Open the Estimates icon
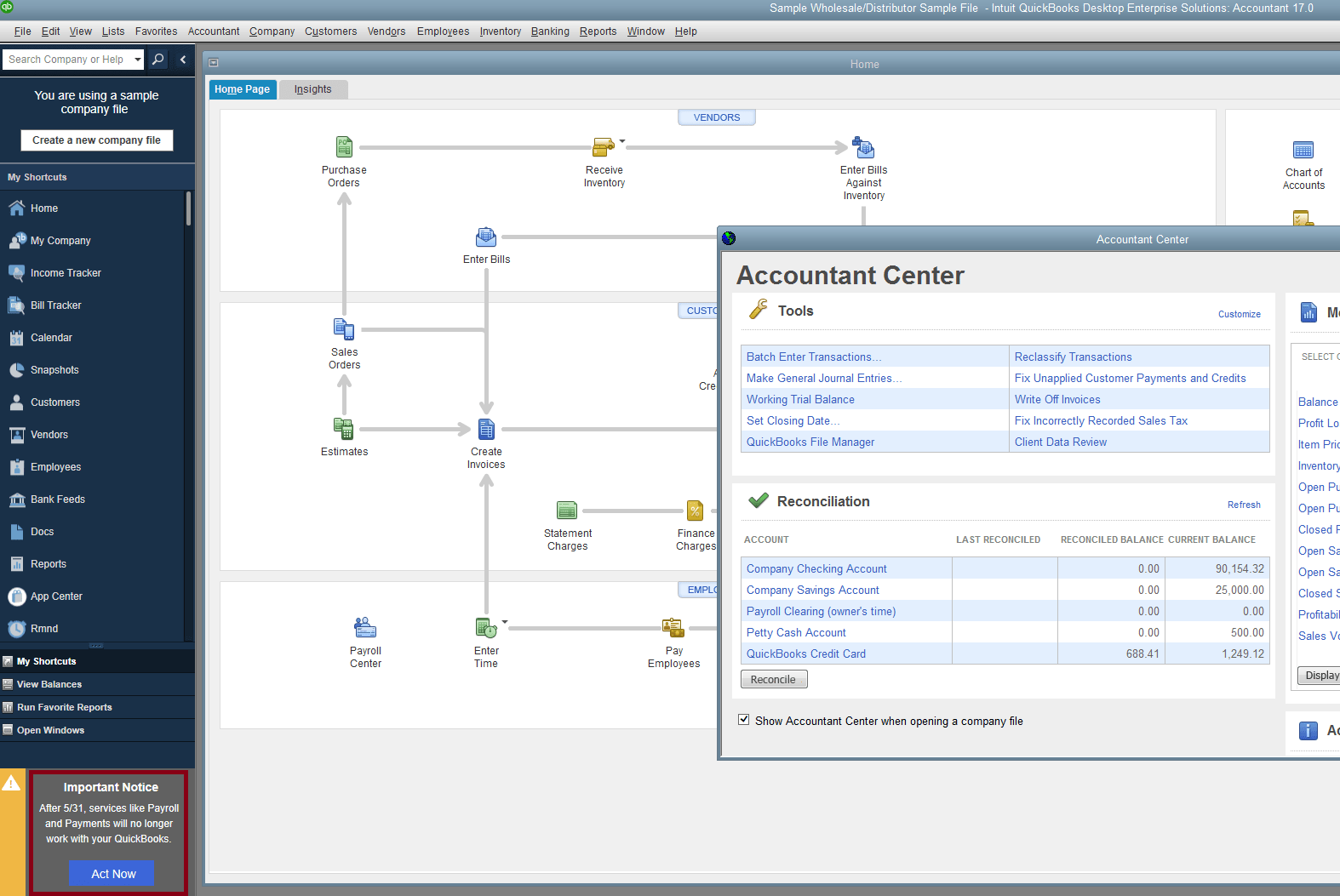This screenshot has width=1340, height=896. (344, 429)
